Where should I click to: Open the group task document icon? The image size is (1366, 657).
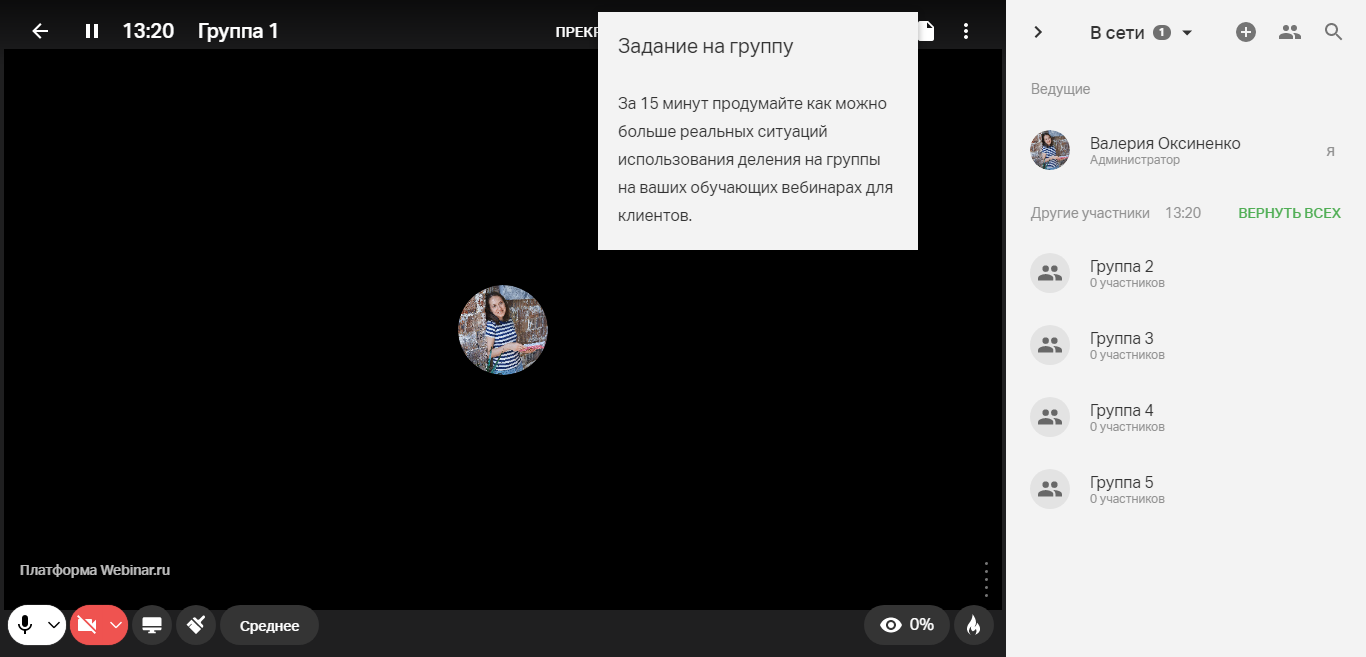[927, 31]
